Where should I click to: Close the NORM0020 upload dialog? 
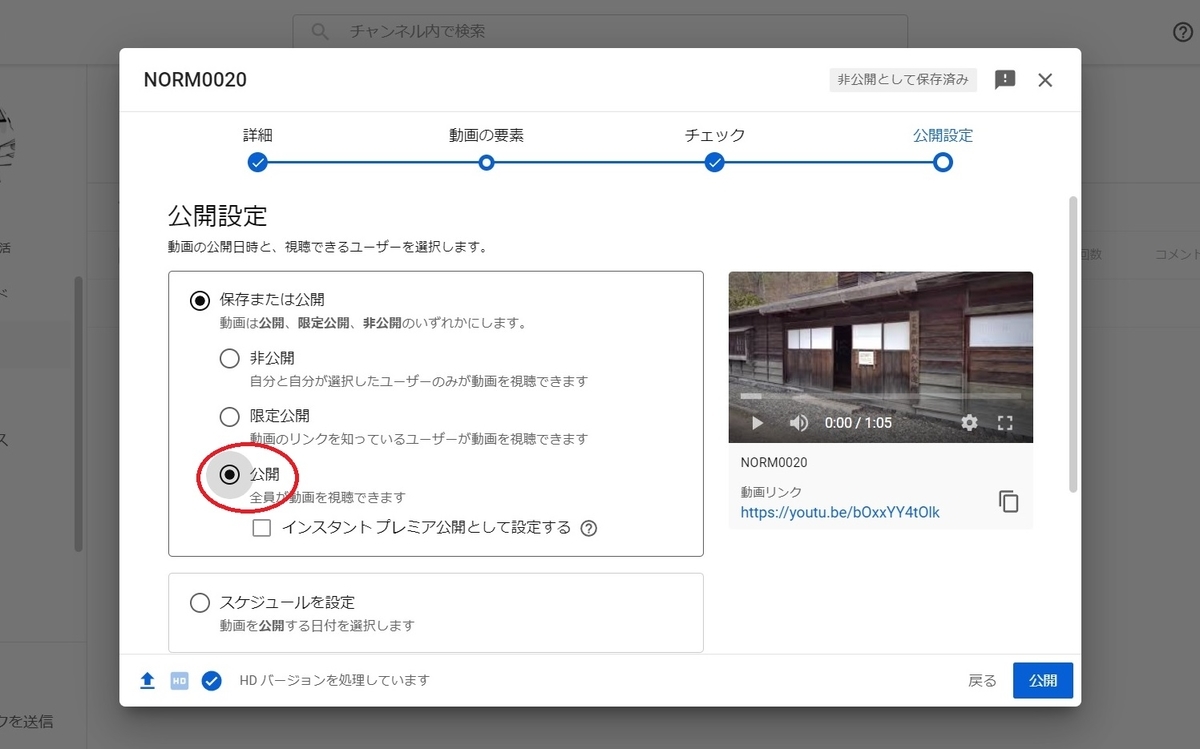[1045, 80]
